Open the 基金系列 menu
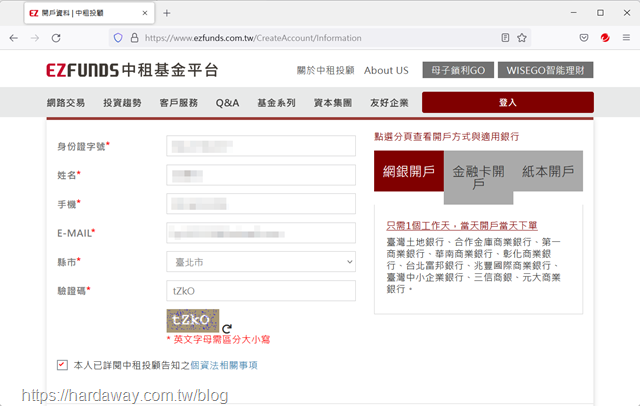This screenshot has width=640, height=406. coord(276,103)
